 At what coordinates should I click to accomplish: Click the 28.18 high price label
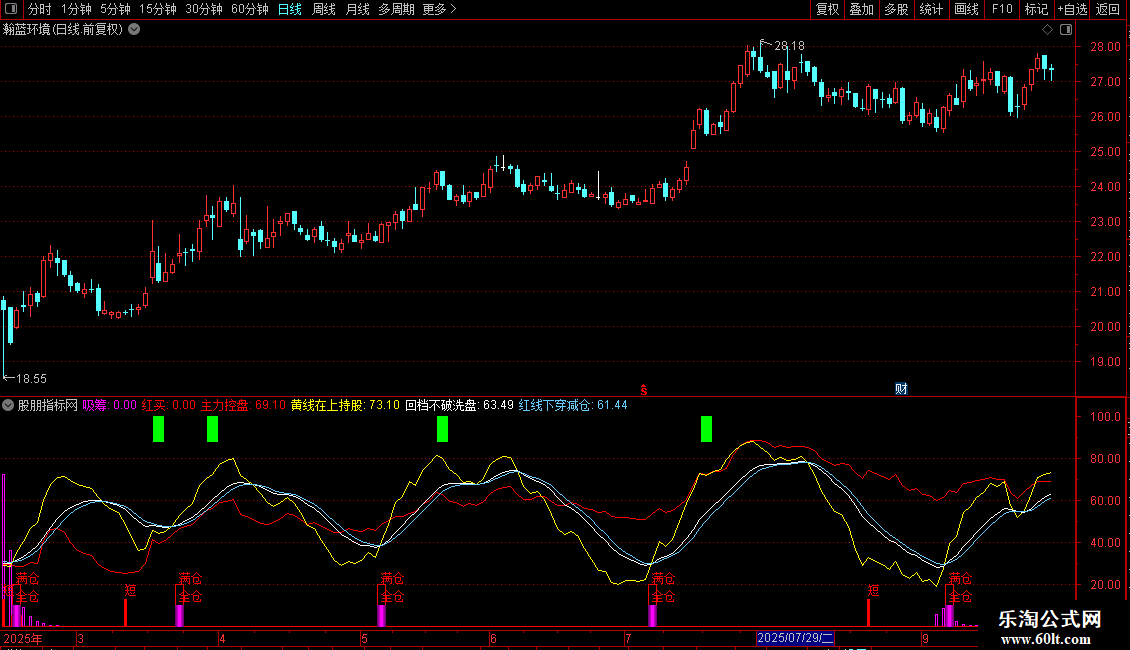[789, 46]
